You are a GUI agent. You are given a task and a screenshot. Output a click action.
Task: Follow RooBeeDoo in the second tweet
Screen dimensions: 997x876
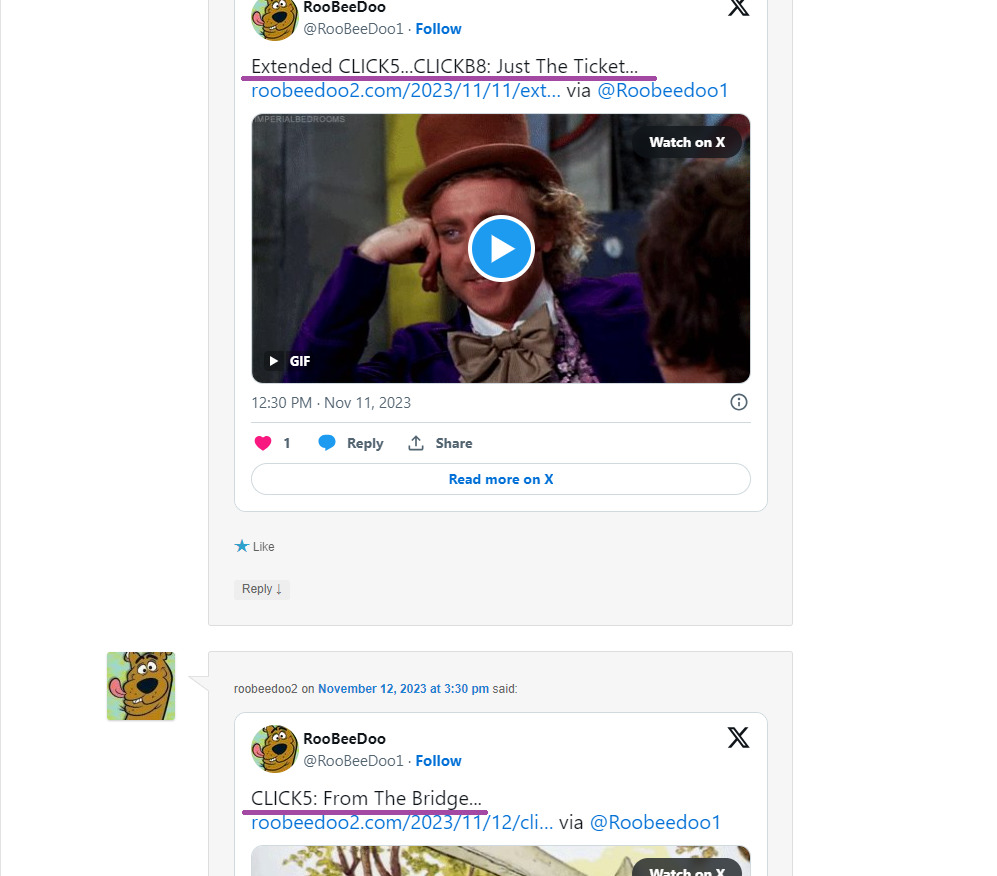click(438, 761)
